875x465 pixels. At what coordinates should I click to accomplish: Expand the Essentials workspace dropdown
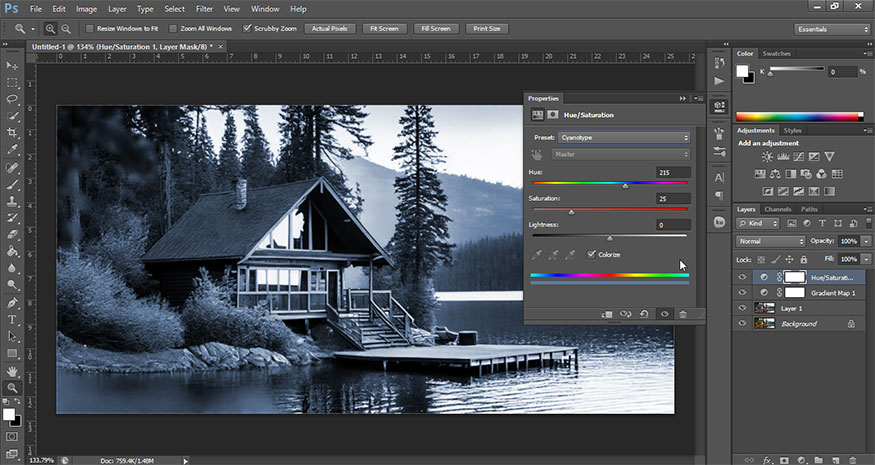click(x=833, y=29)
